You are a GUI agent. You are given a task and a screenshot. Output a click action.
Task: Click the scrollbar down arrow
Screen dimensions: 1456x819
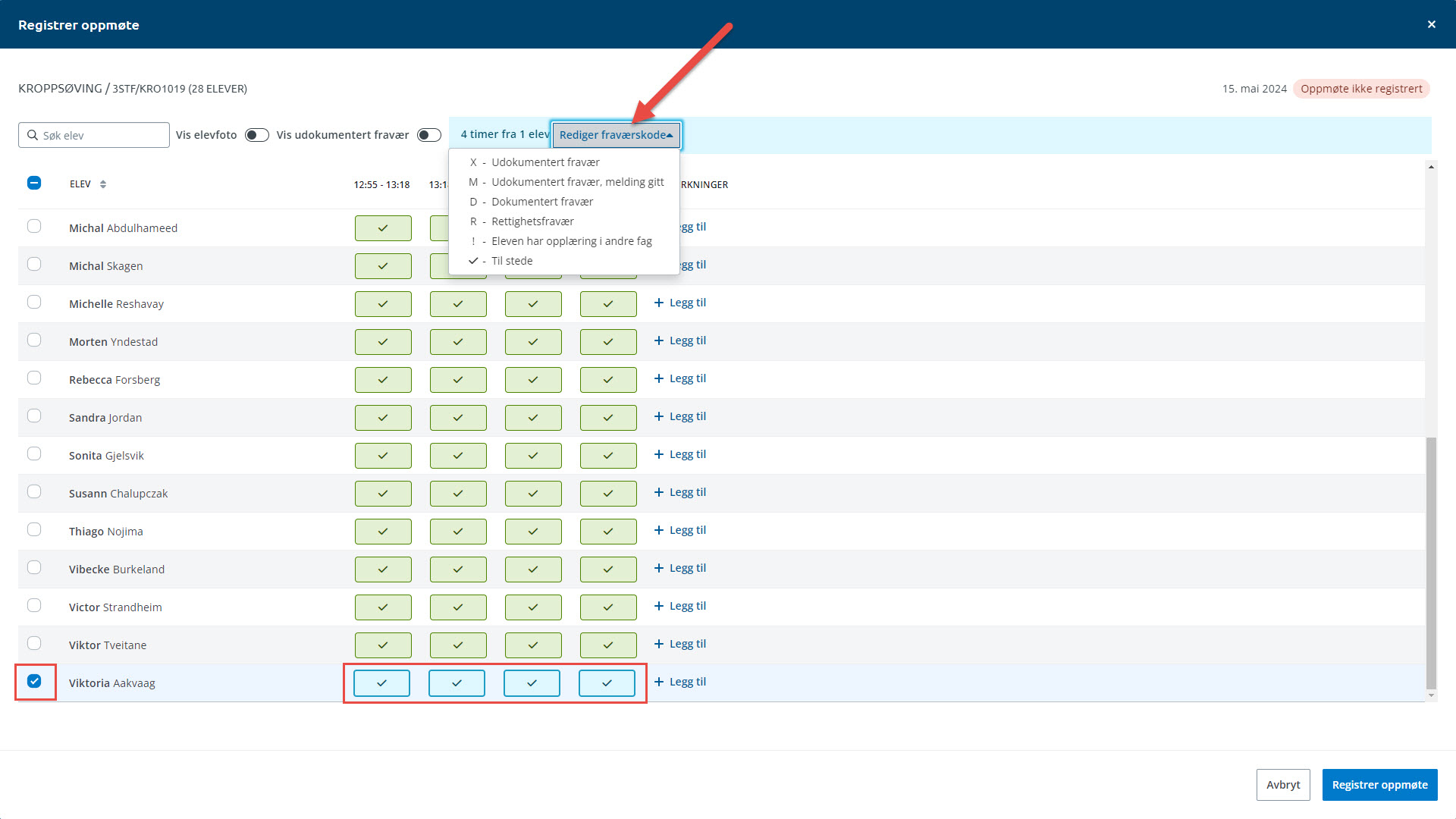[x=1431, y=695]
